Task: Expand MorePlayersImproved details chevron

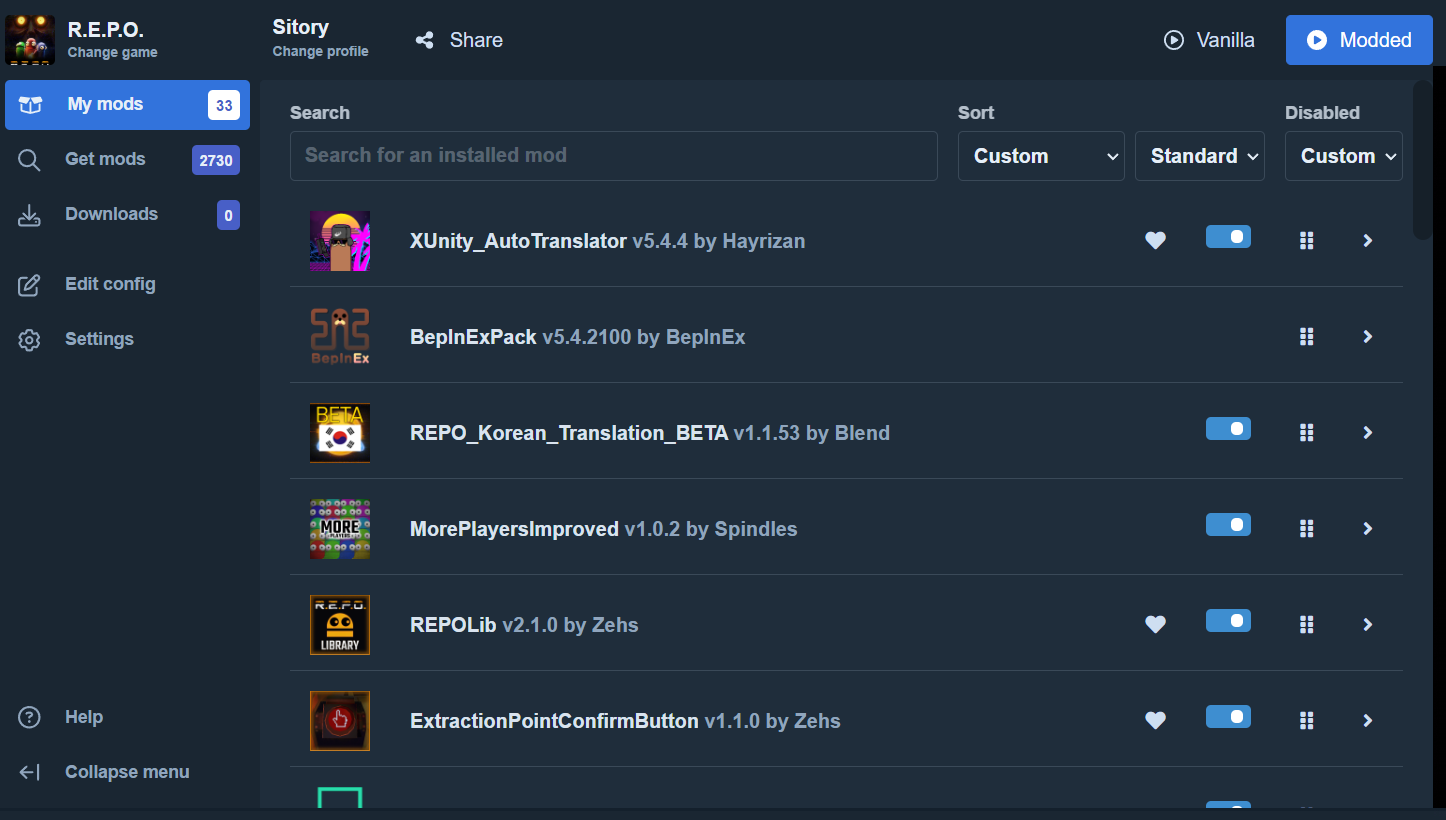Action: pos(1368,528)
